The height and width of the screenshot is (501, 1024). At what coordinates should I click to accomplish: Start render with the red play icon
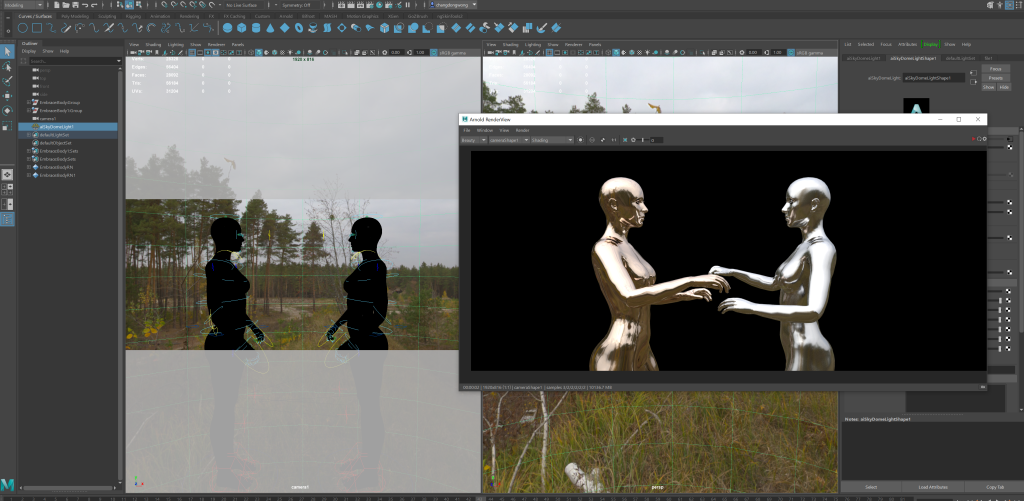971,140
